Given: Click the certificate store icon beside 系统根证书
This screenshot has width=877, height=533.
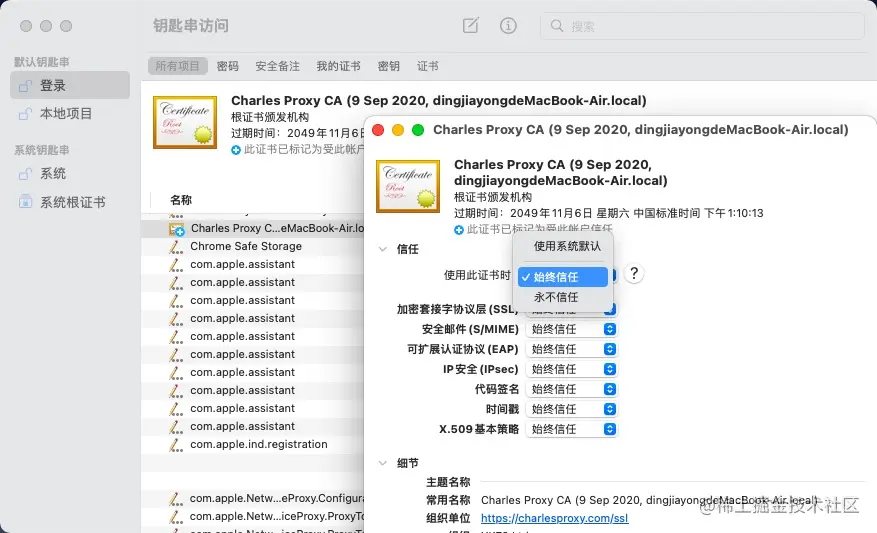Looking at the screenshot, I should pos(25,201).
